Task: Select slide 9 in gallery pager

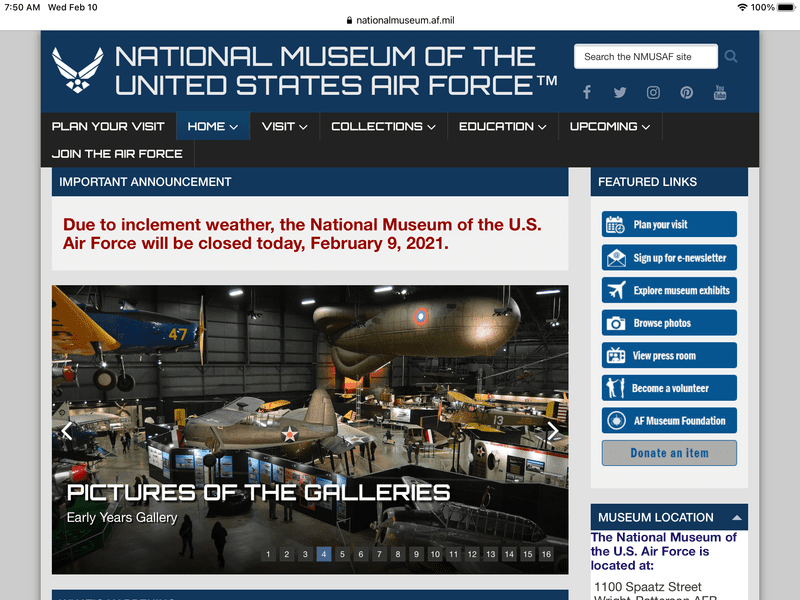Action: point(416,554)
